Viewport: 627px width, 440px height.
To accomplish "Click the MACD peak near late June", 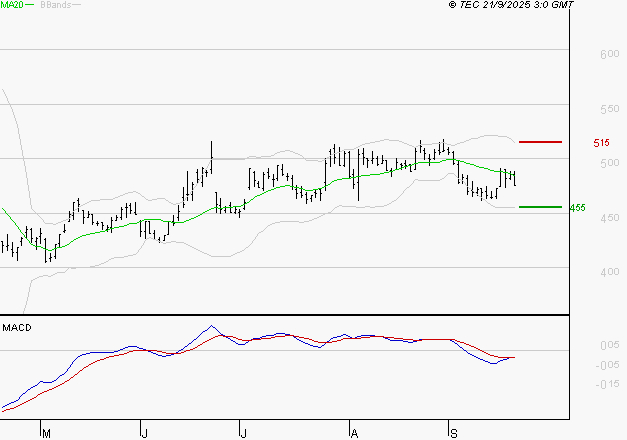I will coord(212,326).
